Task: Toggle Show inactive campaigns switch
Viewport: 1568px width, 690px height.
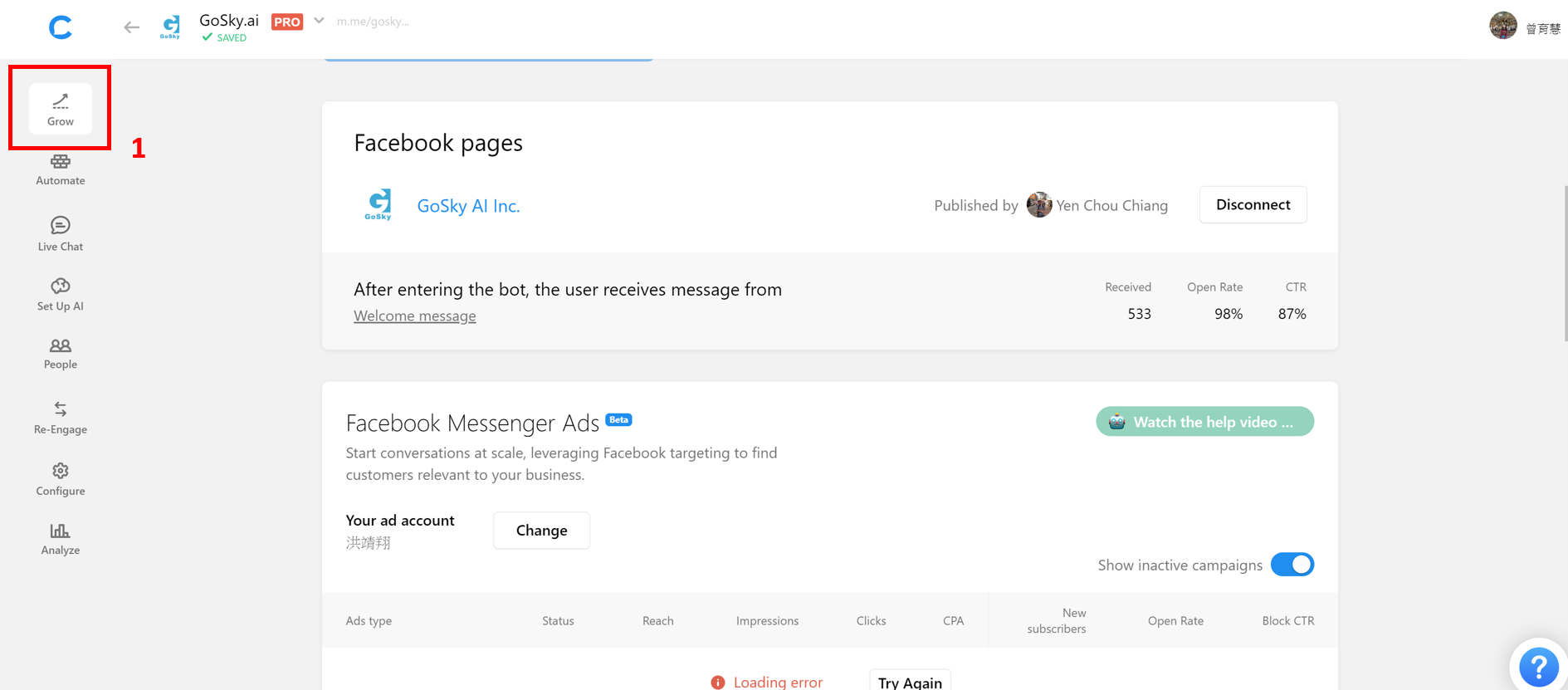Action: [1292, 565]
